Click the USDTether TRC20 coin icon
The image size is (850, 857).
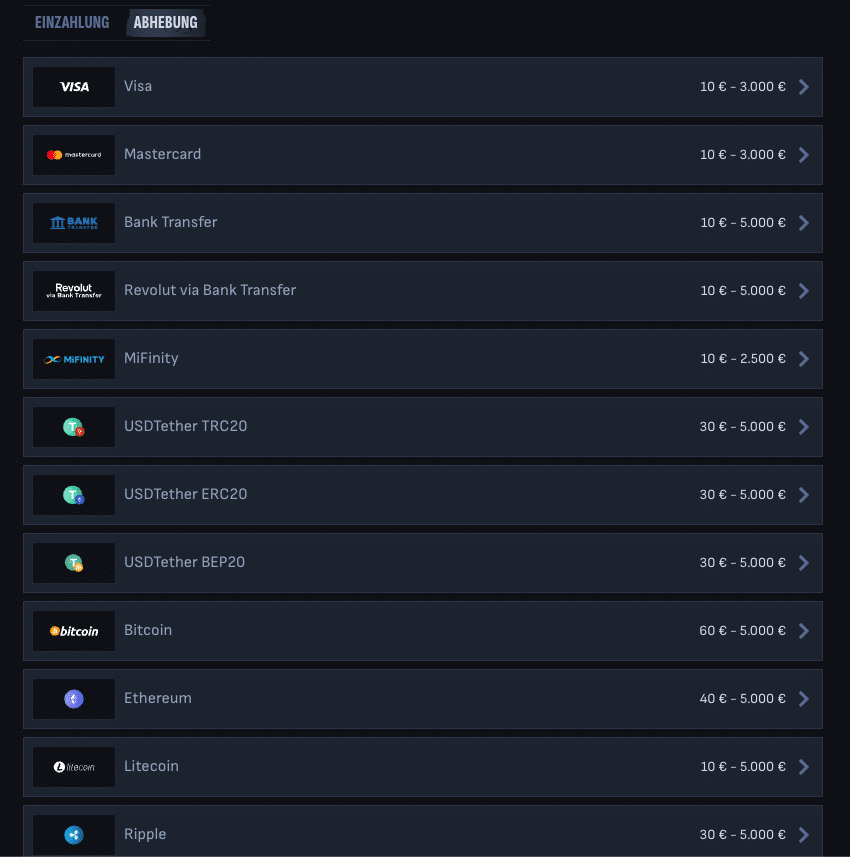pos(74,427)
